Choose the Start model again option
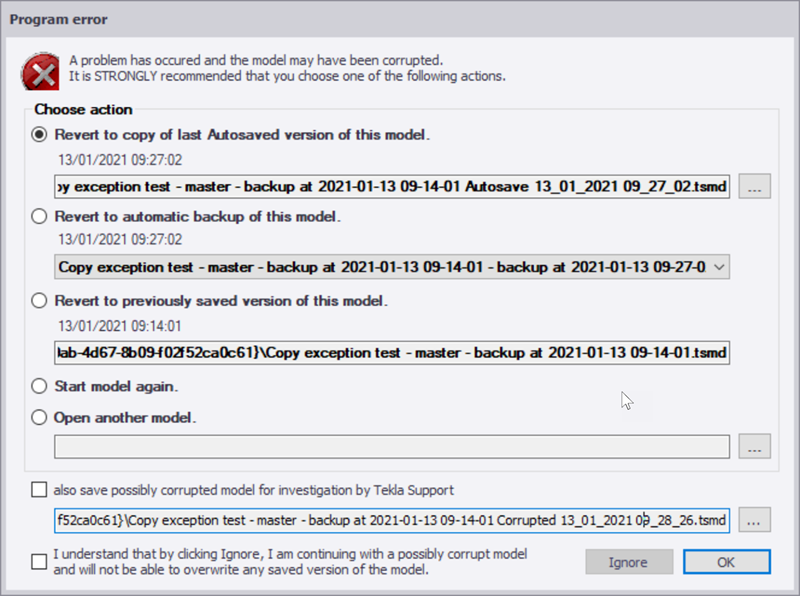800x596 pixels. 39,386
